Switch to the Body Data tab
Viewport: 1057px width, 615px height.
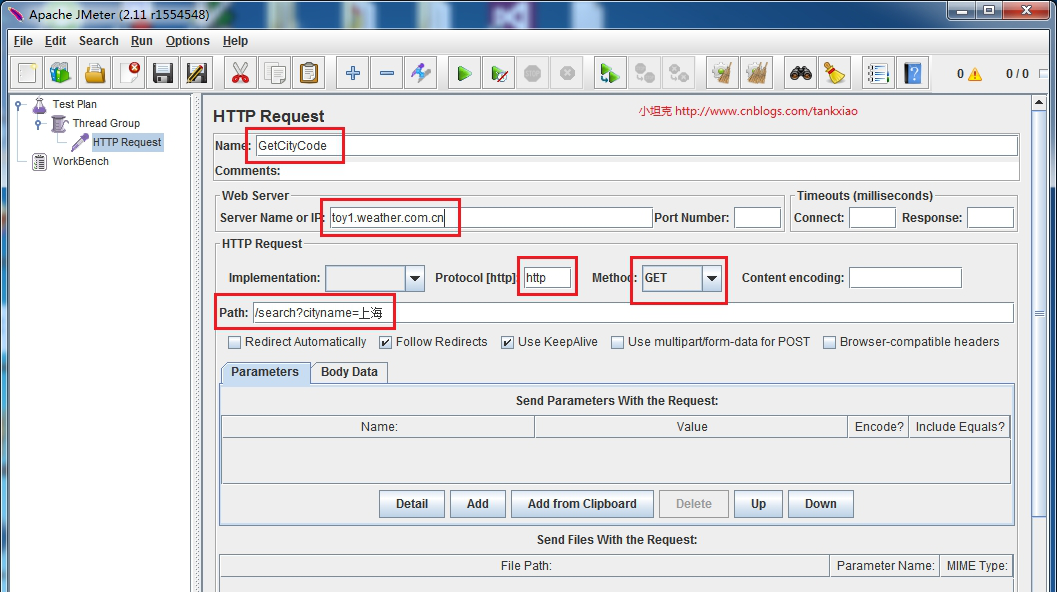click(x=349, y=372)
